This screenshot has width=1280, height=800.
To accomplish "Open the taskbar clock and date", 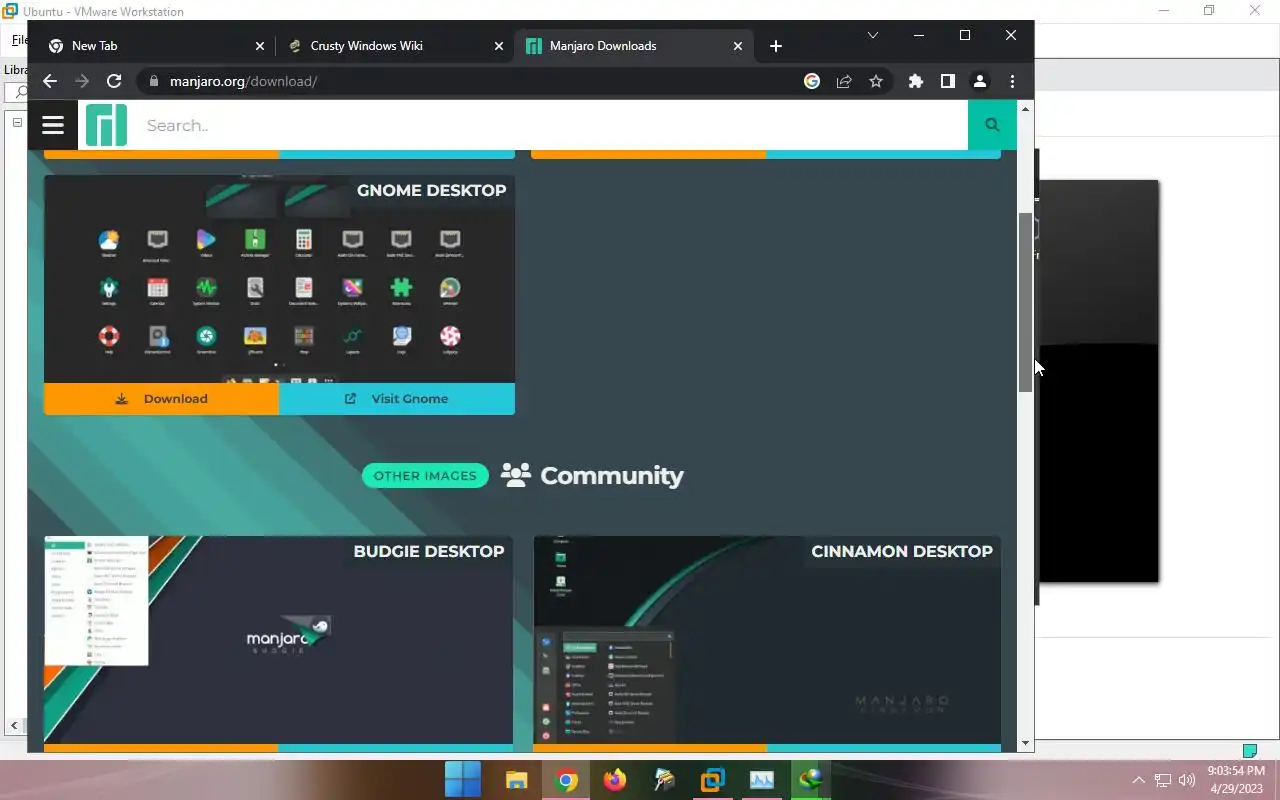I will pyautogui.click(x=1236, y=779).
